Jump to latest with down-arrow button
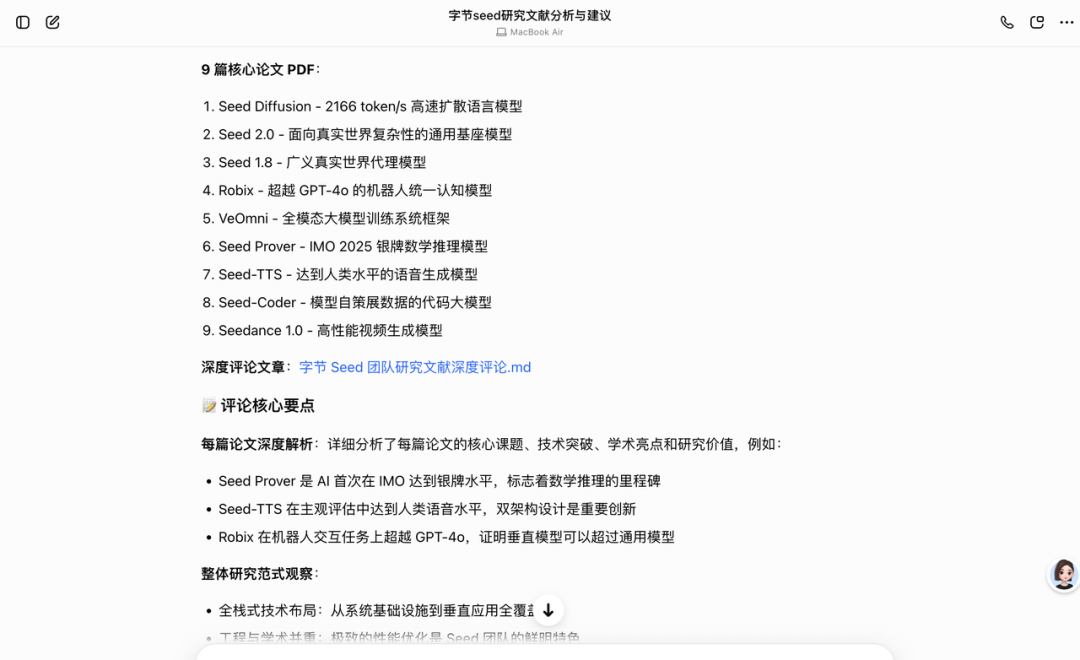This screenshot has height=660, width=1080. pyautogui.click(x=548, y=610)
